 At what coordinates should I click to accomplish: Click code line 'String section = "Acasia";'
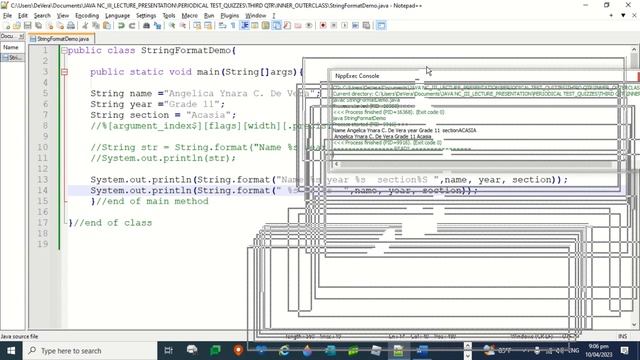163,115
